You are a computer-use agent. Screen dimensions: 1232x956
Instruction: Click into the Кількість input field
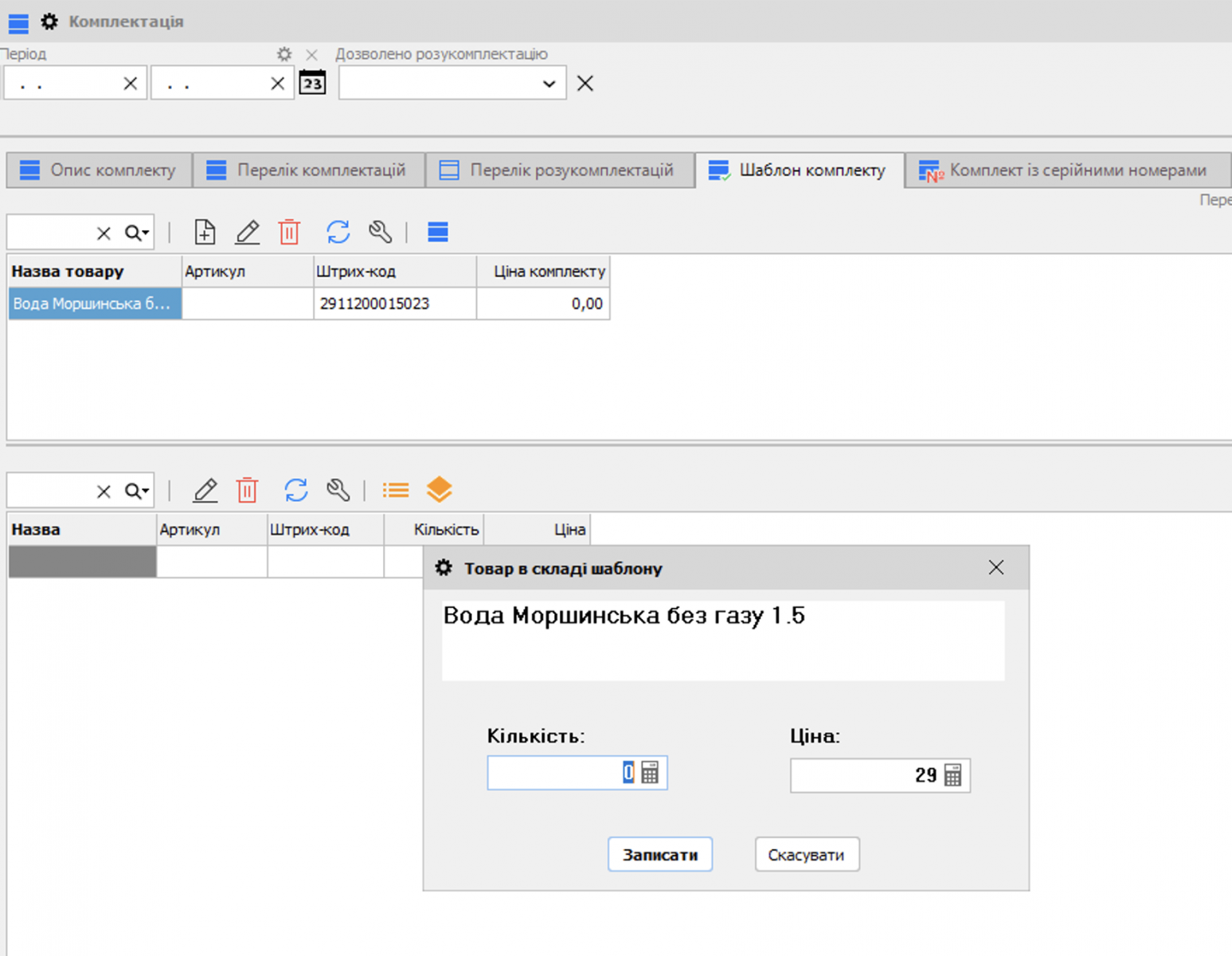tap(557, 773)
